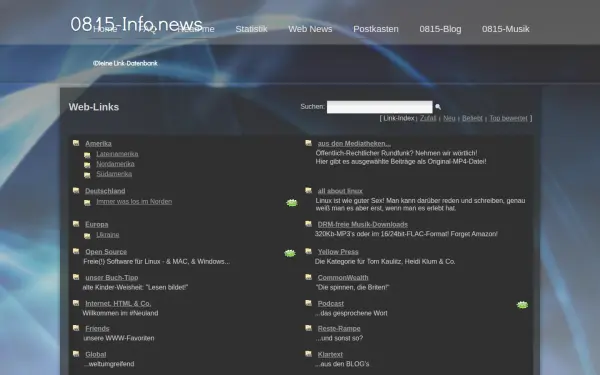This screenshot has height=375, width=600.
Task: Click the green new badge in Podcast row
Action: click(522, 305)
